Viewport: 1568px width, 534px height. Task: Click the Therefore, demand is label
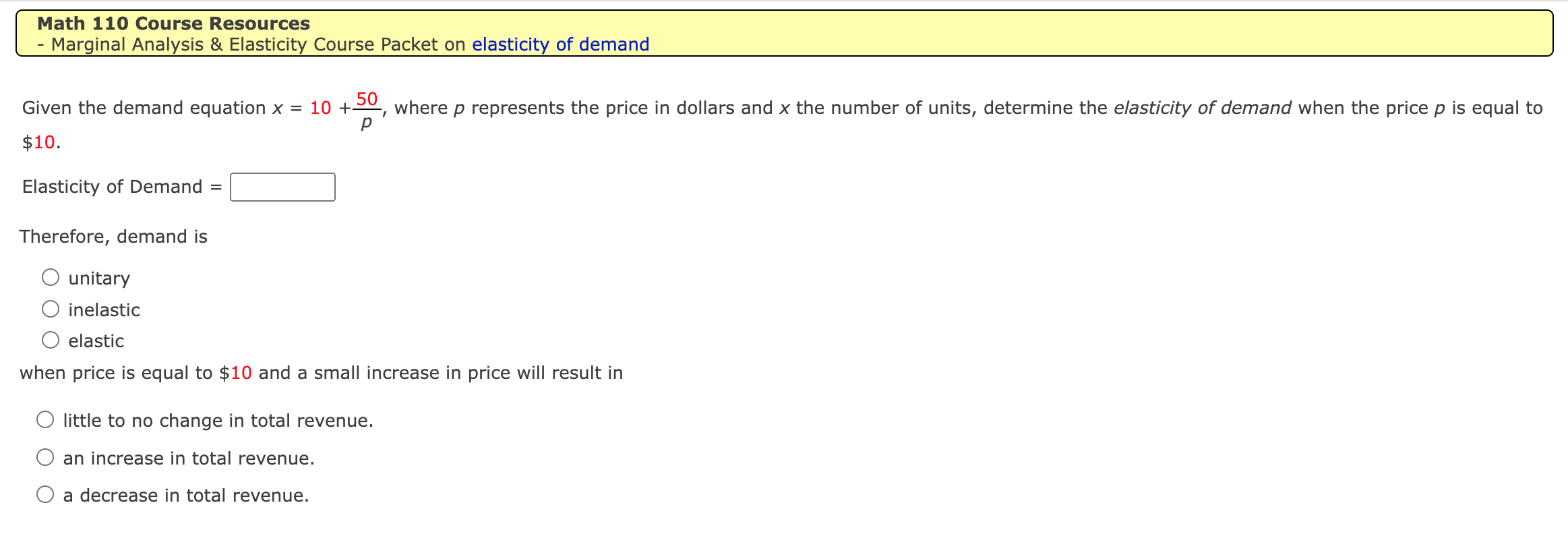tap(113, 236)
